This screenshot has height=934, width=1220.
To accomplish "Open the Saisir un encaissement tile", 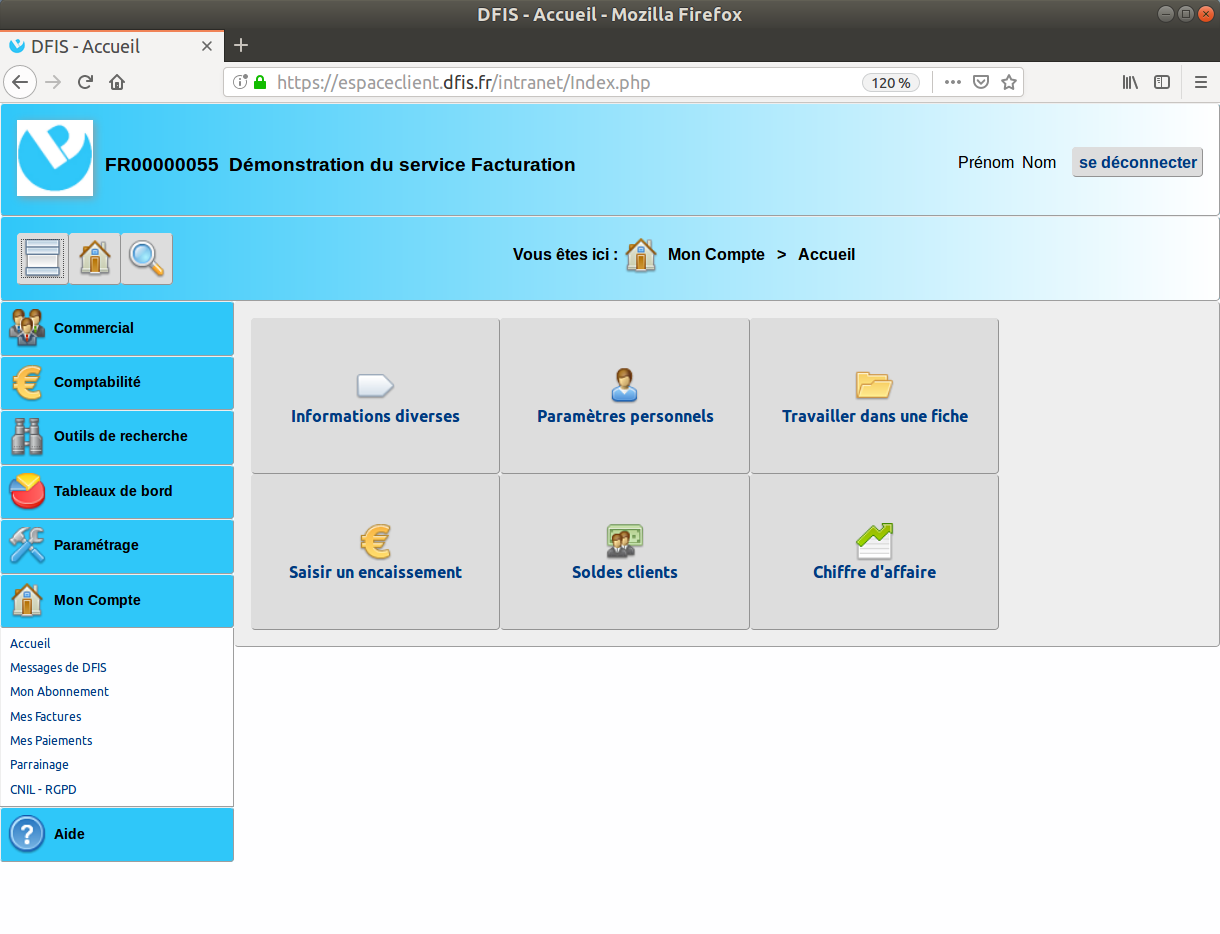I will pos(375,552).
